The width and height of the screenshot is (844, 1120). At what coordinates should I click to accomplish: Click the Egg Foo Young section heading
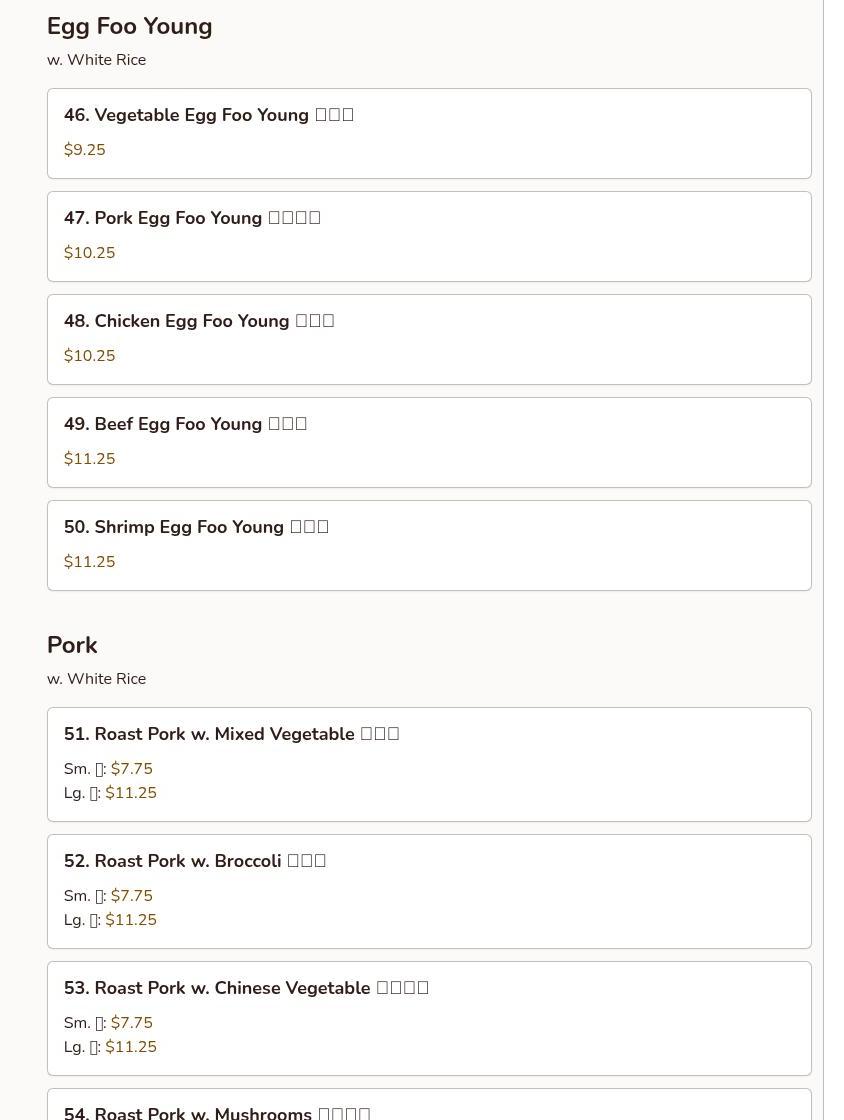tap(129, 26)
